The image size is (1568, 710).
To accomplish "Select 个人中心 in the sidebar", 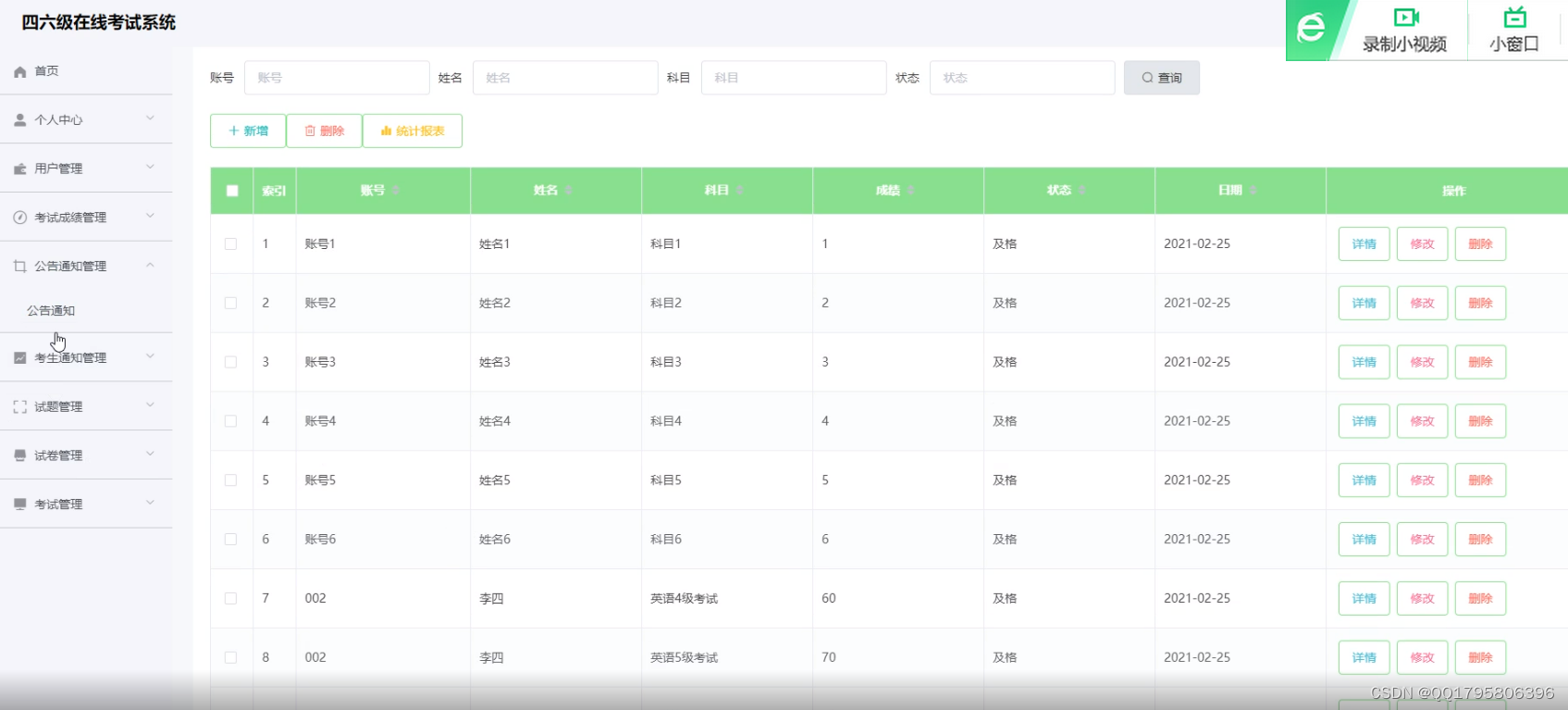I will click(x=86, y=119).
